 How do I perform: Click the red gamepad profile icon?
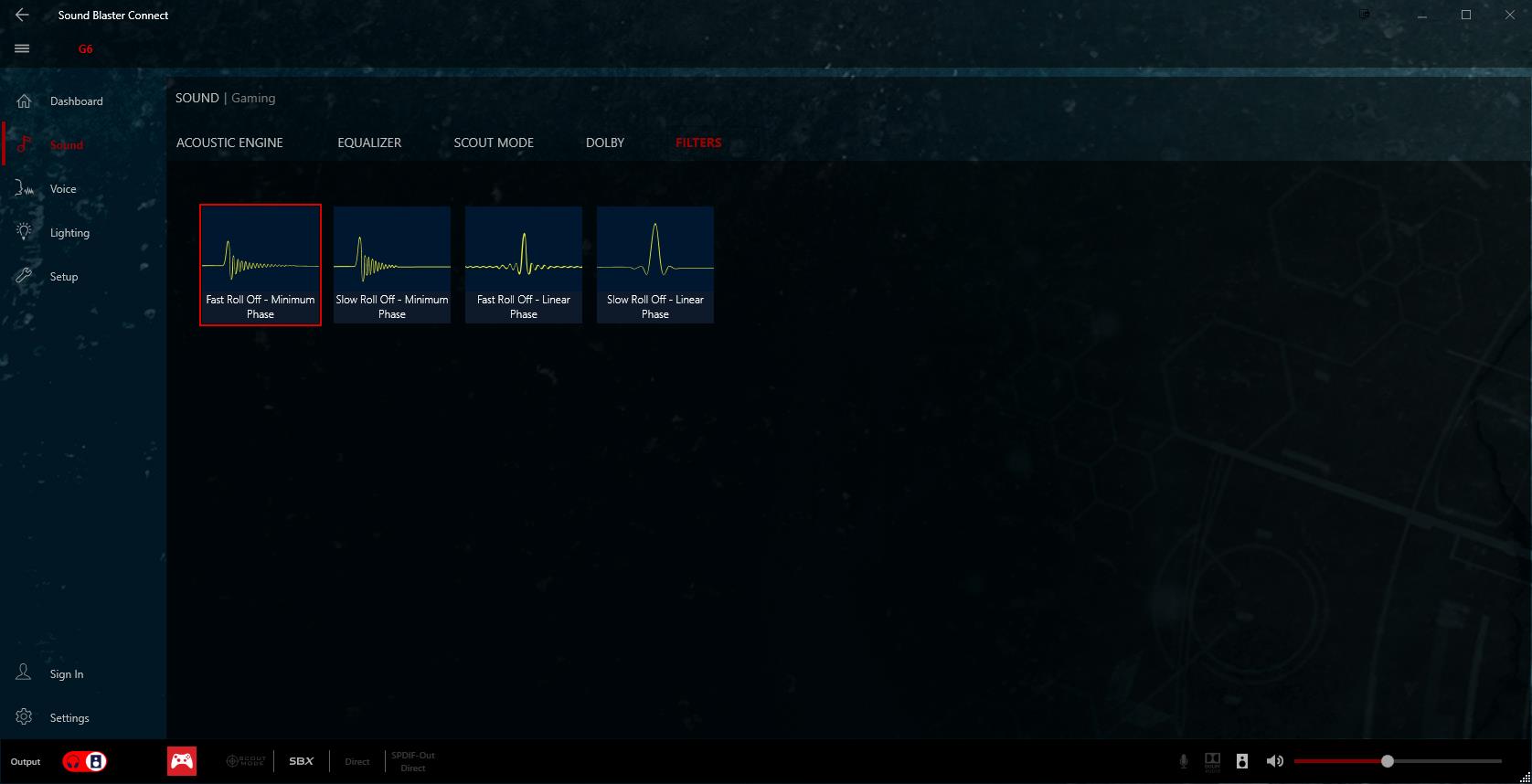pos(182,761)
